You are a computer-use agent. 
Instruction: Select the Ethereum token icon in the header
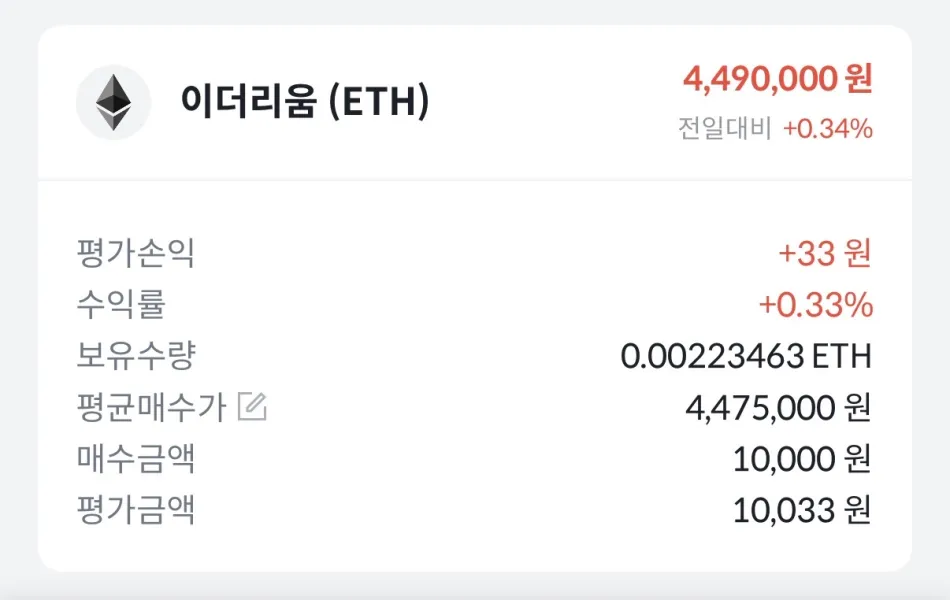[x=113, y=100]
